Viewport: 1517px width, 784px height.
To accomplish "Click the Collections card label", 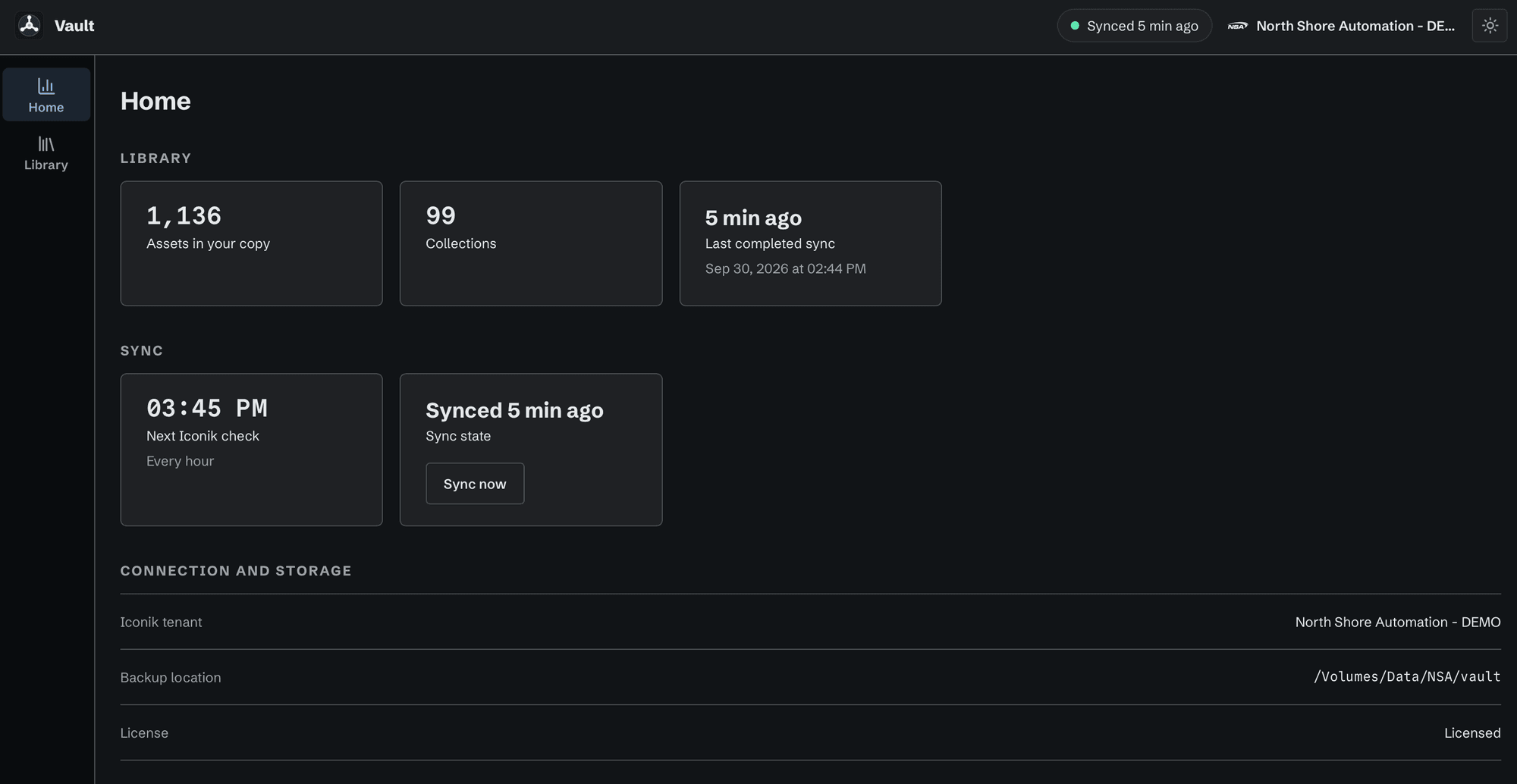I will point(460,243).
